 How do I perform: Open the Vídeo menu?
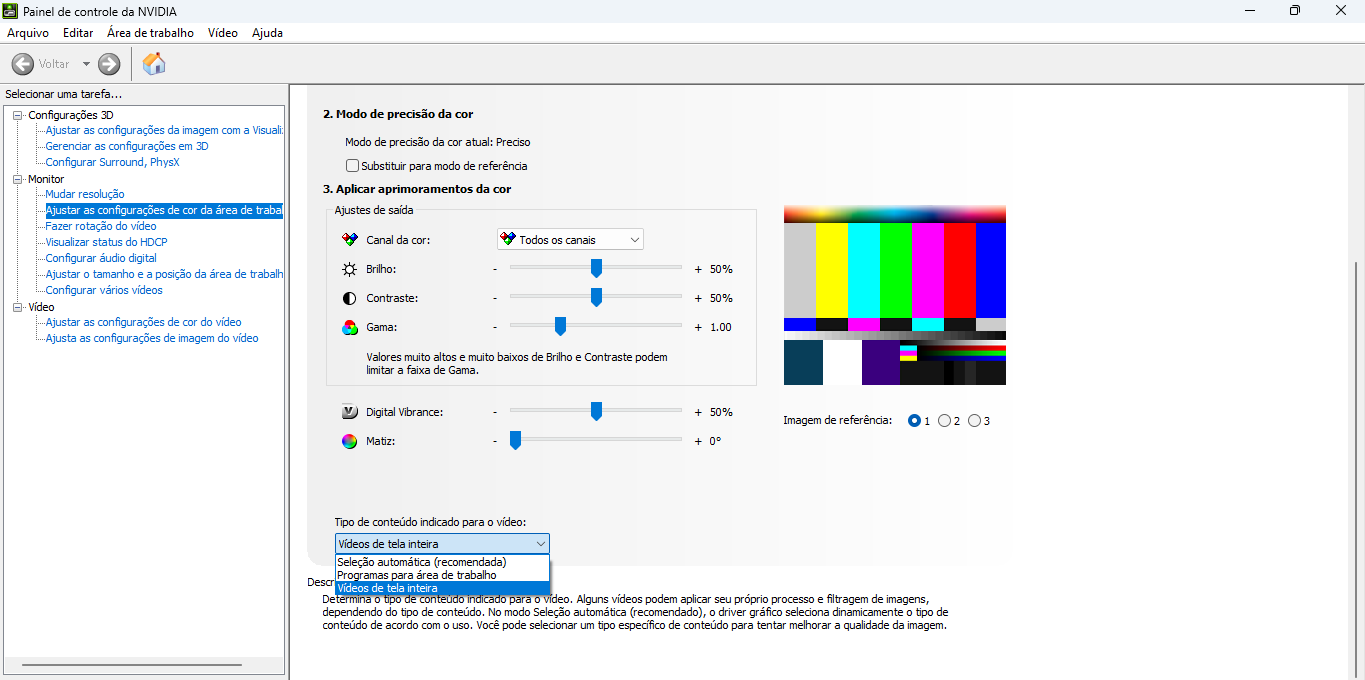coord(223,33)
